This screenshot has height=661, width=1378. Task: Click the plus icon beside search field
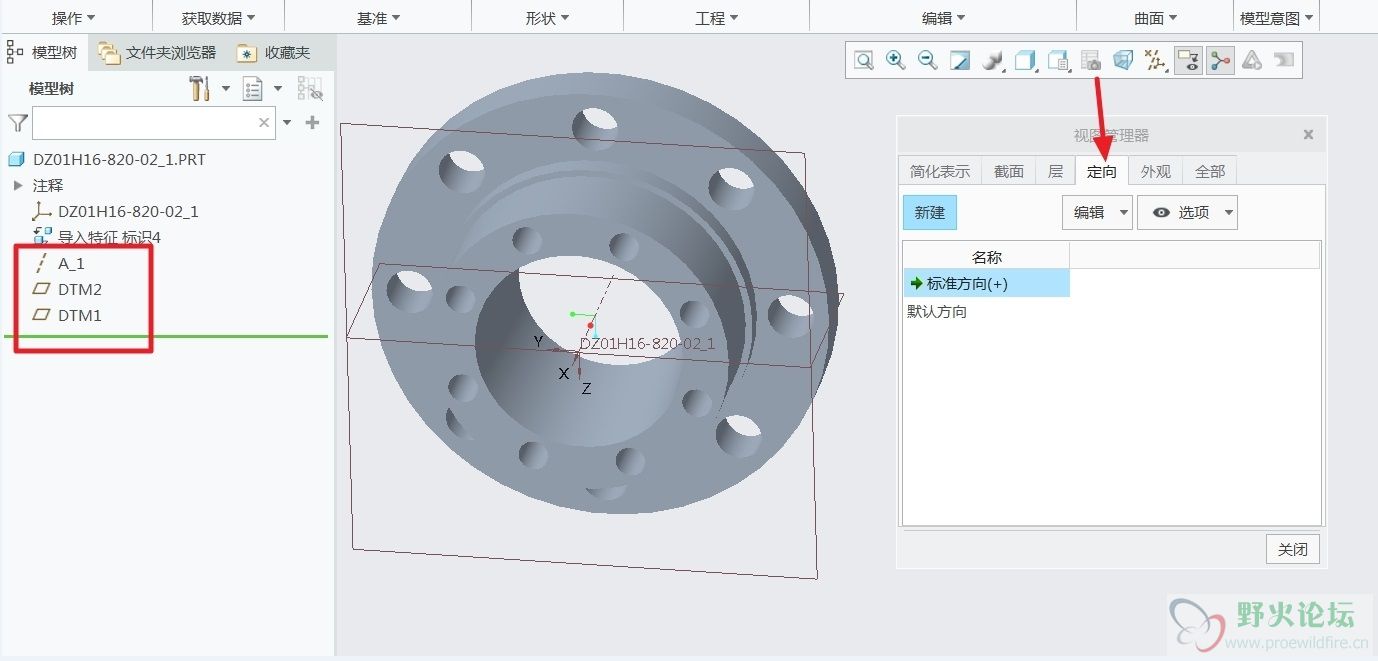pyautogui.click(x=312, y=122)
